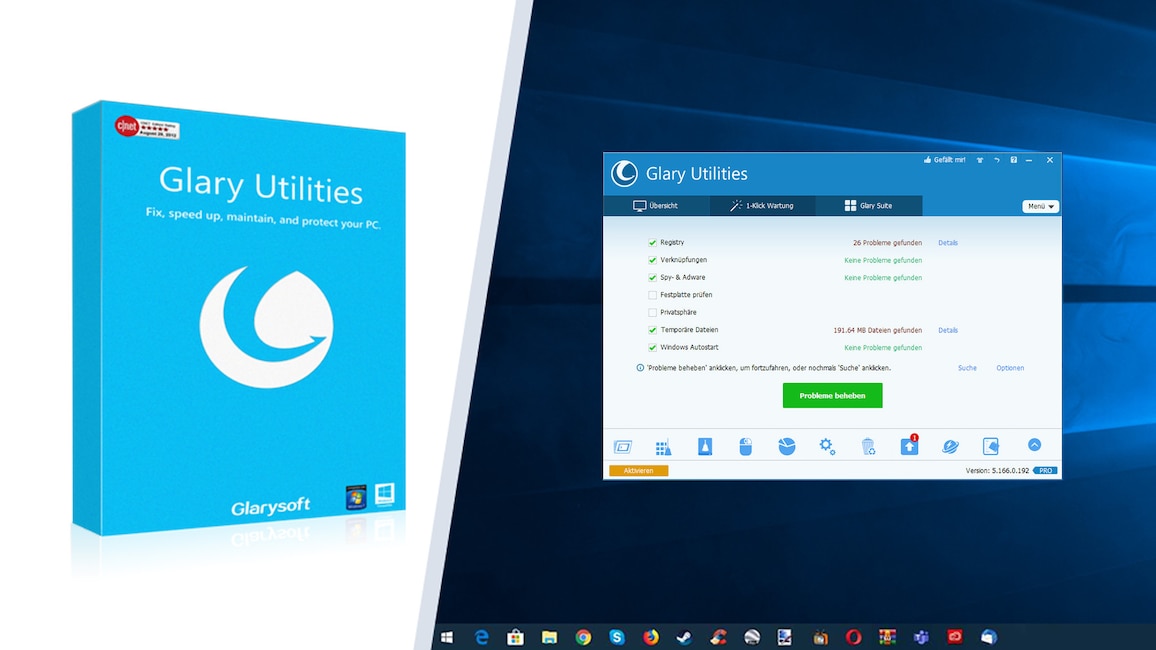Click the Aktivieren button

[x=638, y=470]
